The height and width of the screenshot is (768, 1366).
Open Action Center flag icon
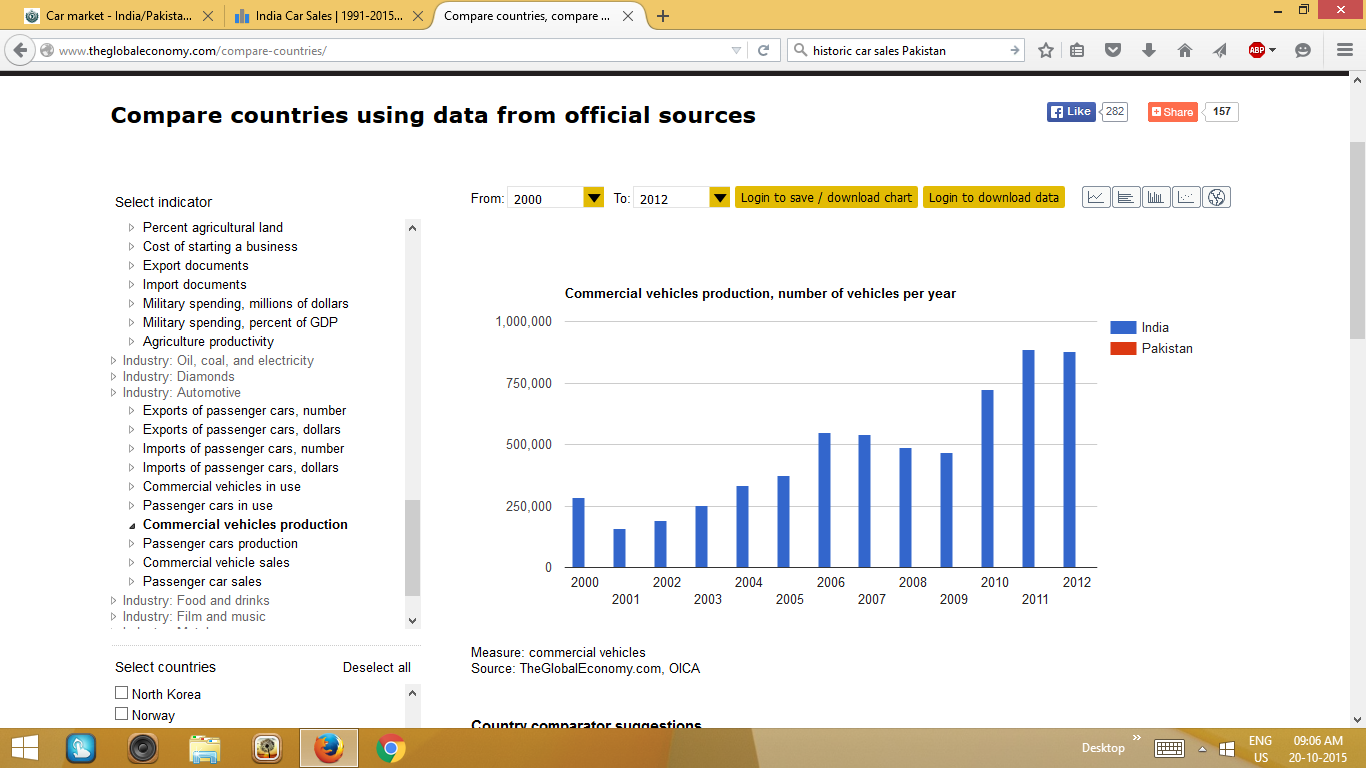[1227, 748]
